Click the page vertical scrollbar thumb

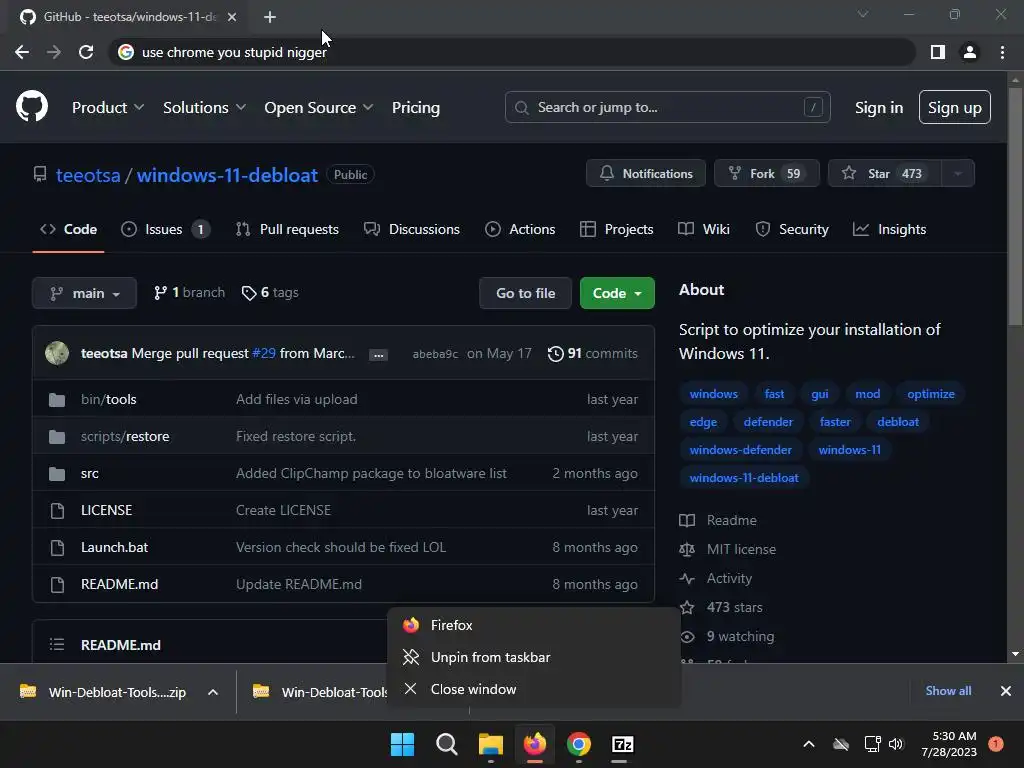[1015, 206]
